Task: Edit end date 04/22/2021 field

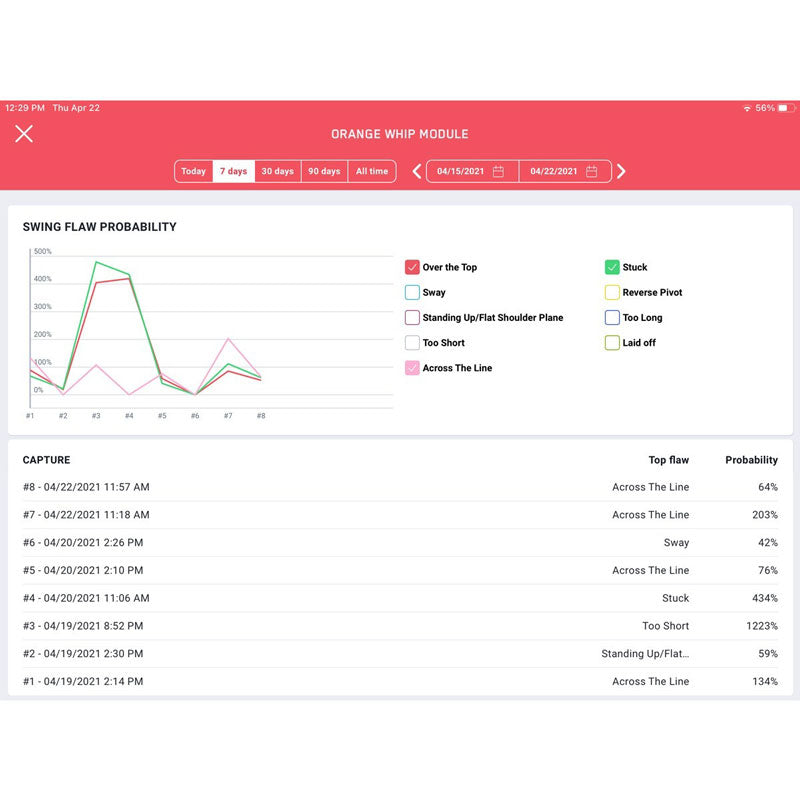Action: coord(565,171)
